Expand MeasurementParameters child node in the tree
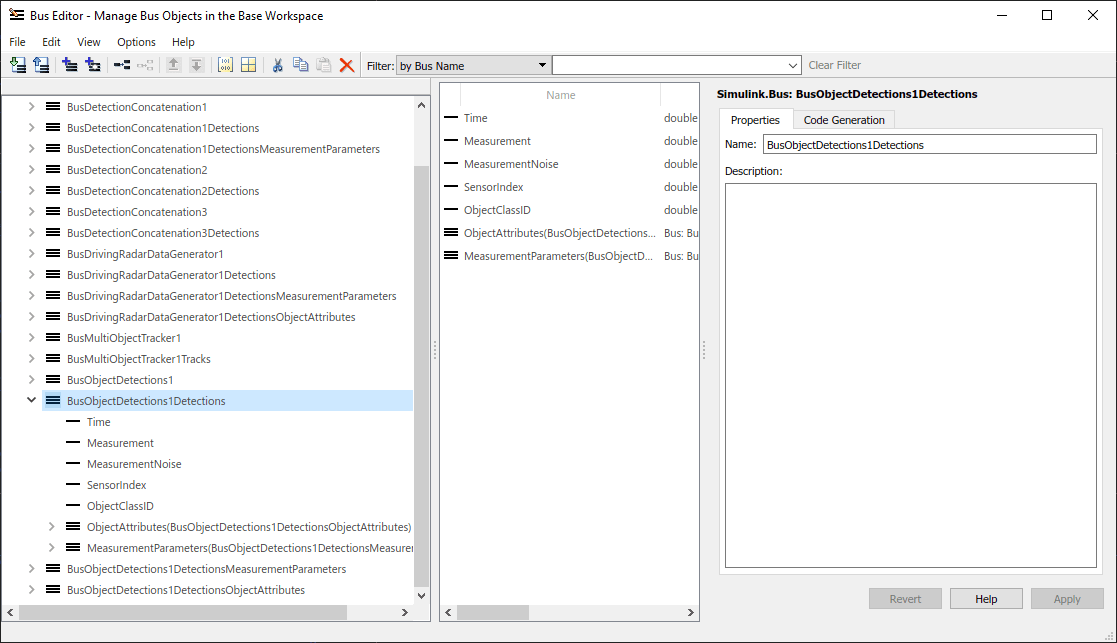Screen dimensions: 1117x643 point(51,548)
